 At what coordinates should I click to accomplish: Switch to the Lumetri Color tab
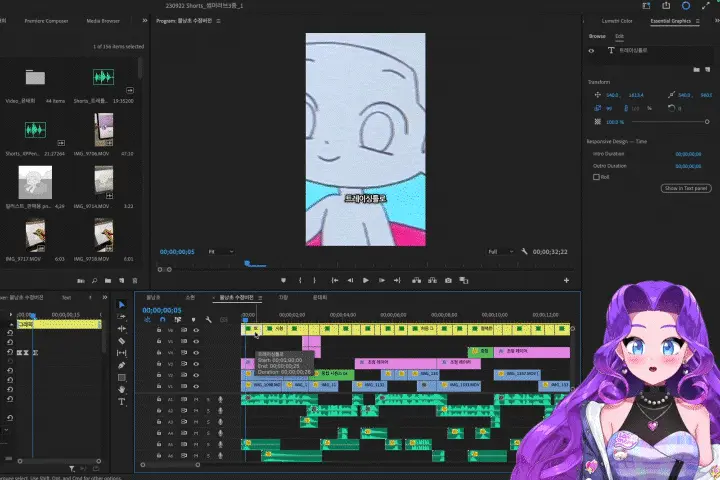click(617, 21)
